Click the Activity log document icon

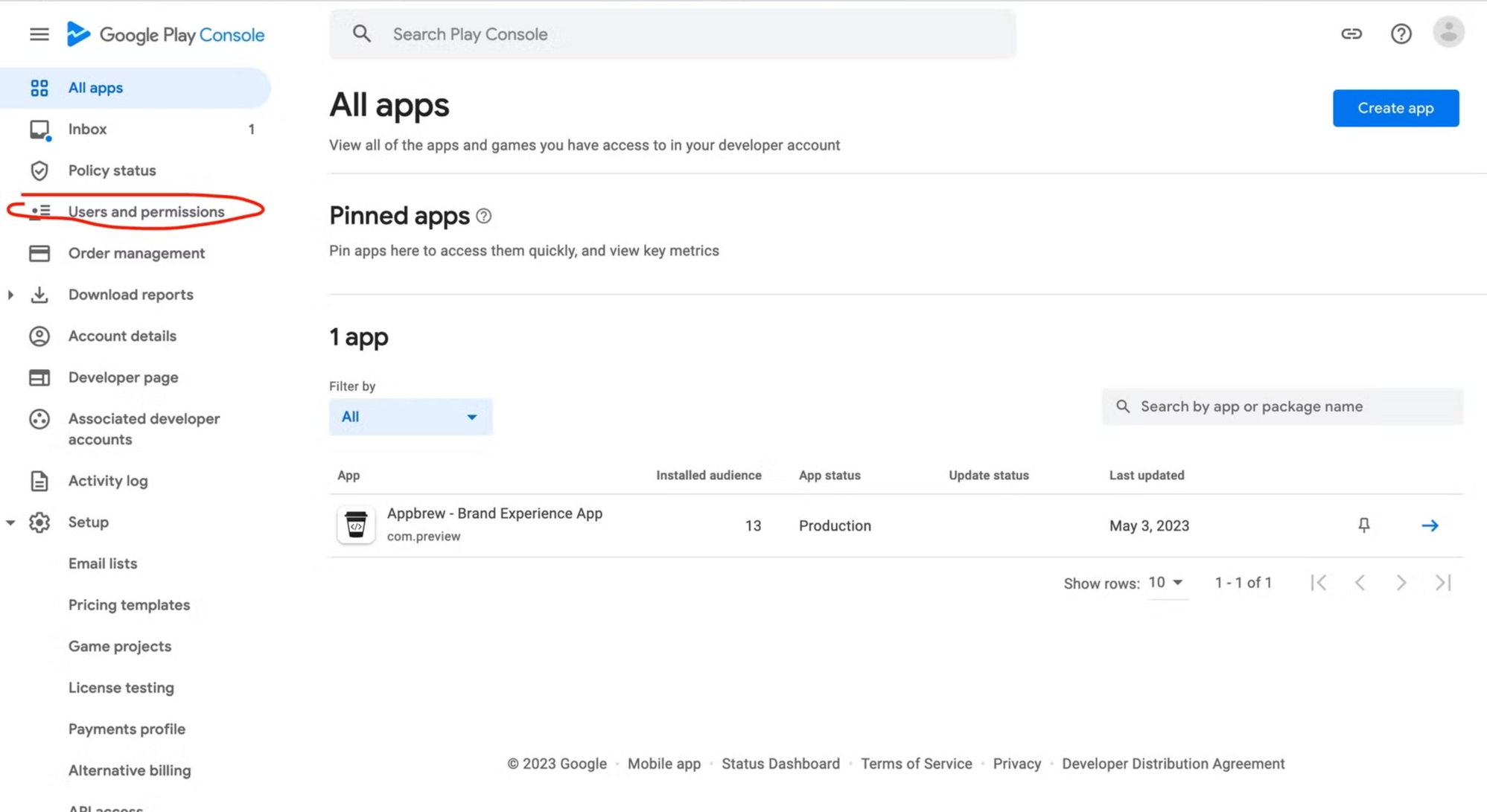click(39, 481)
